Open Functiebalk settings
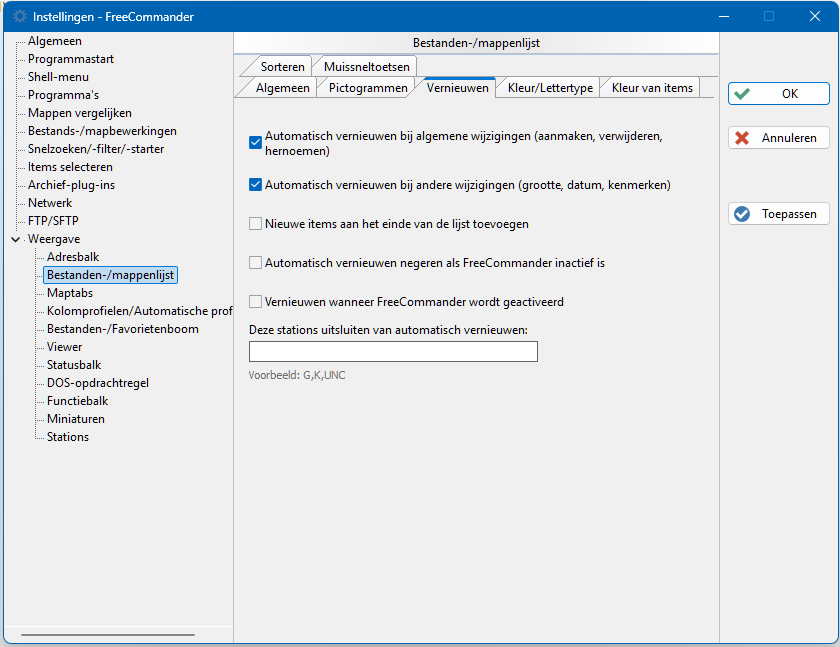840x647 pixels. click(77, 401)
